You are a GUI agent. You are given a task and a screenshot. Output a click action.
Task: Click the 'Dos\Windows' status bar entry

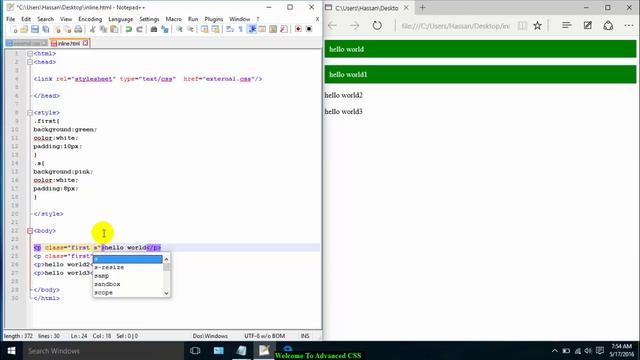point(210,336)
